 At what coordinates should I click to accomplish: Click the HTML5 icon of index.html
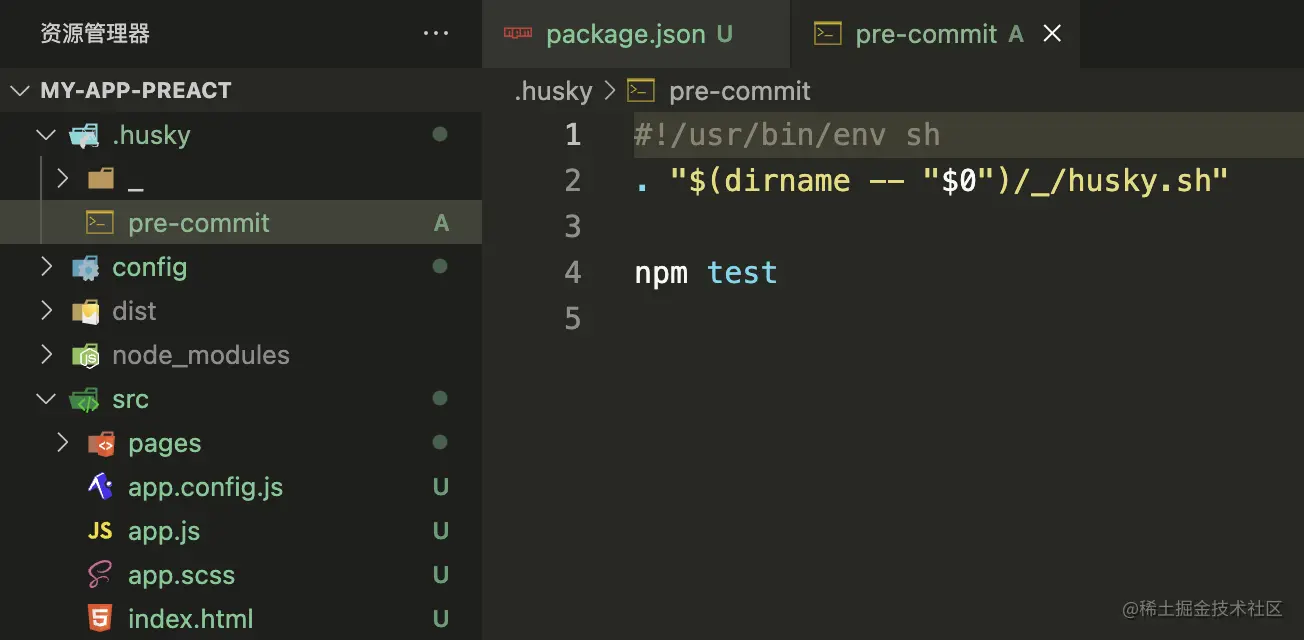100,619
